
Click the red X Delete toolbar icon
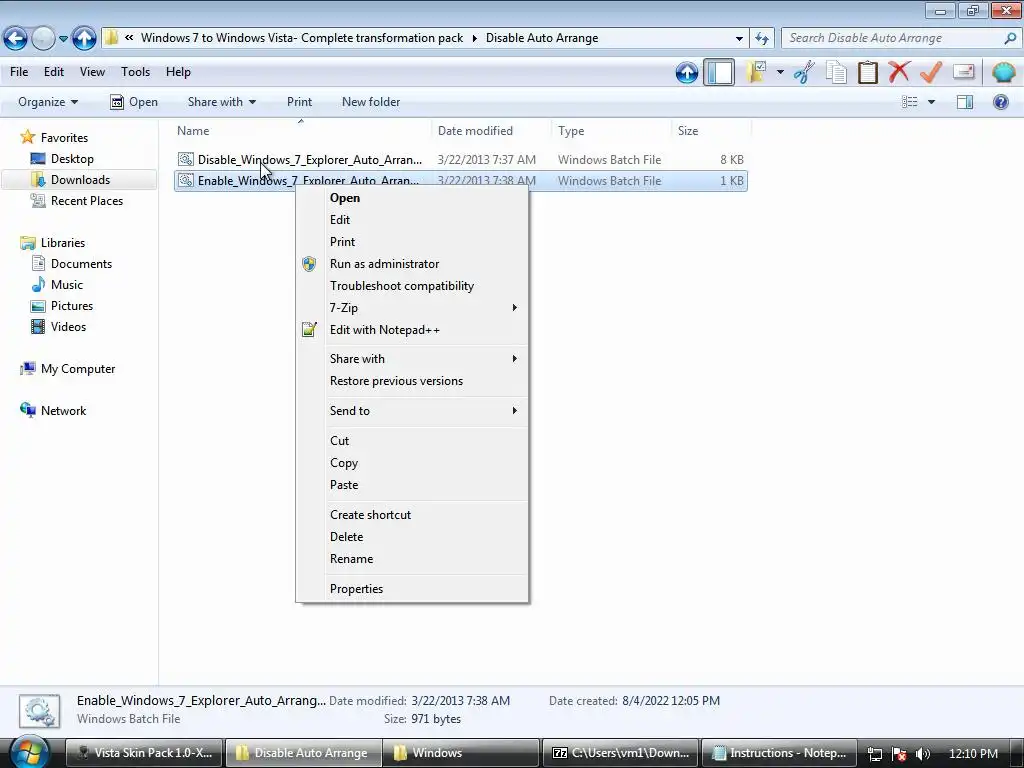pos(899,72)
